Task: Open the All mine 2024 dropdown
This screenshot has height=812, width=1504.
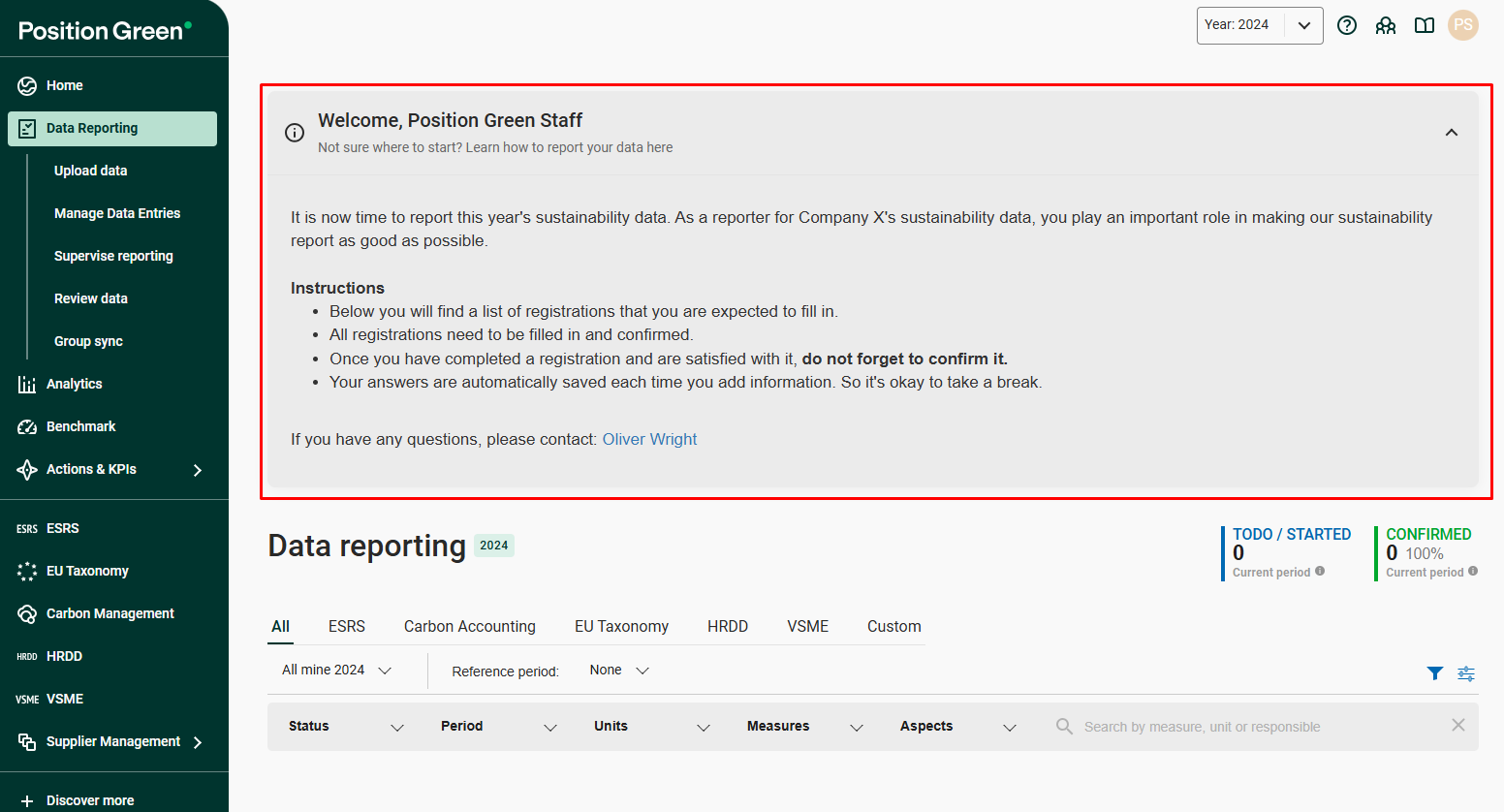Action: [336, 670]
